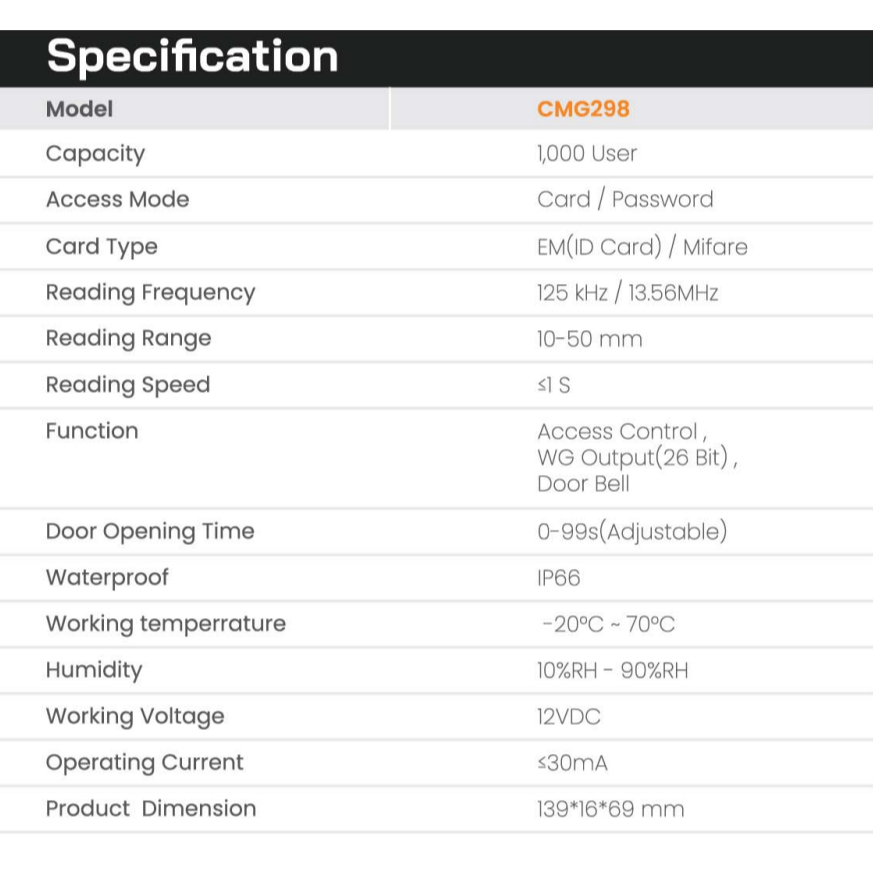Select the 1,000 User value
873x873 pixels.
click(x=586, y=153)
